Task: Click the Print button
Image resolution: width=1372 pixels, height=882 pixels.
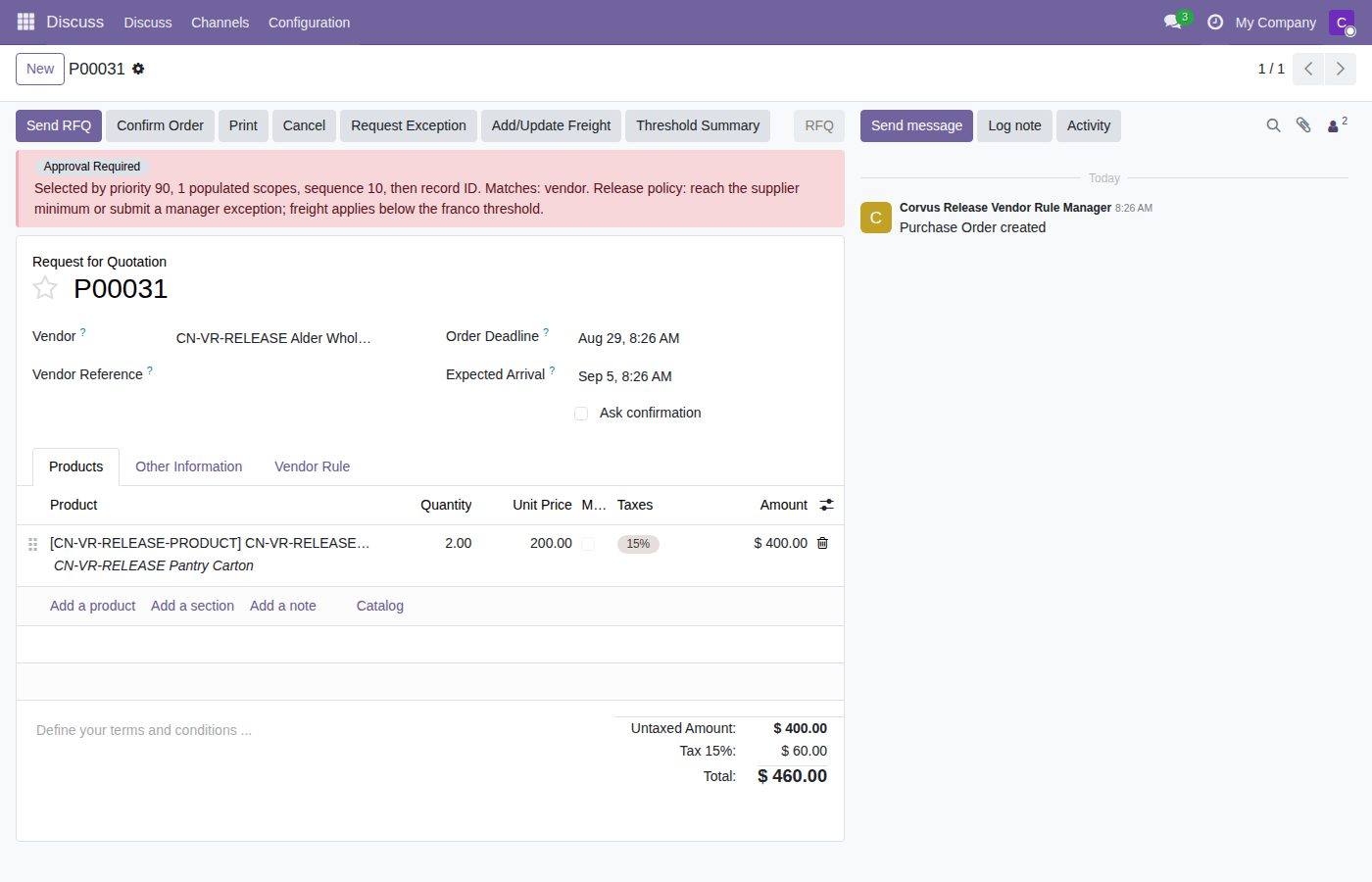Action: 243,125
